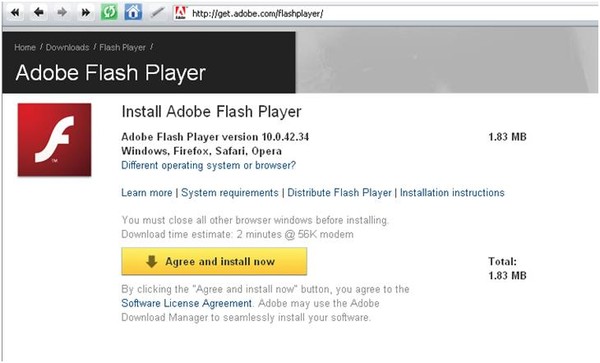Viewport: 600px width, 363px height.
Task: Click the Adobe favicon in address bar
Action: tap(180, 13)
